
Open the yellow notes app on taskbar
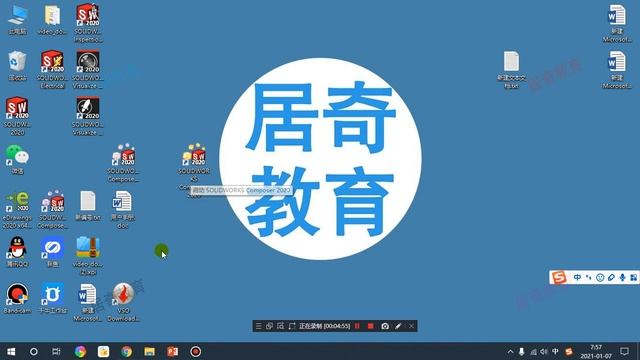[x=103, y=351]
